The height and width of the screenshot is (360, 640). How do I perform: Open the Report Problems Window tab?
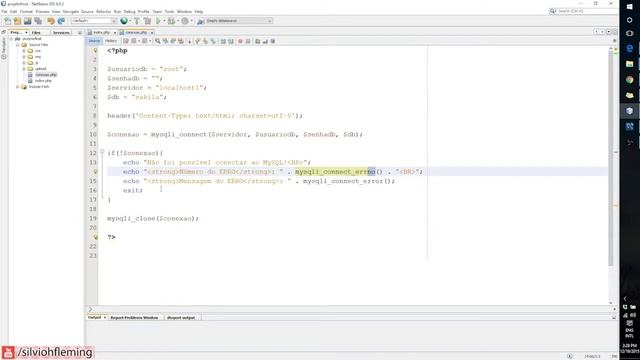[x=134, y=318]
